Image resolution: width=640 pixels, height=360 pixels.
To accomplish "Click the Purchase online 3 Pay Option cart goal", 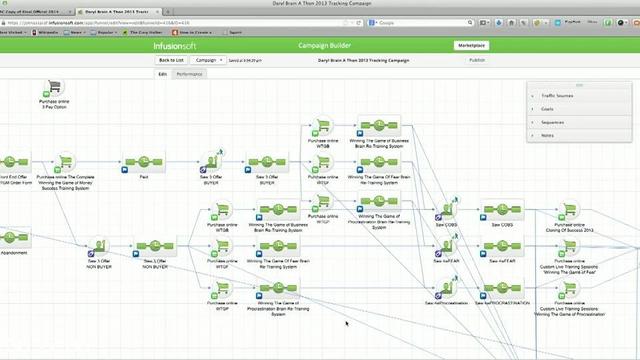I will point(54,87).
